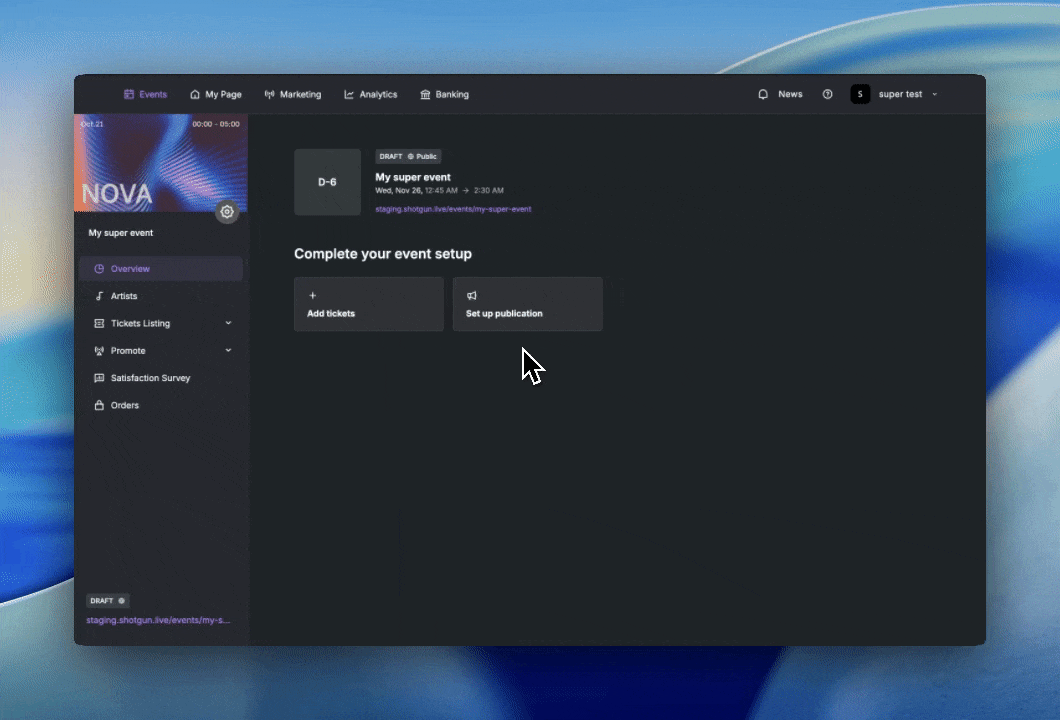Select Overview in the sidebar
The height and width of the screenshot is (720, 1060).
[x=161, y=269]
